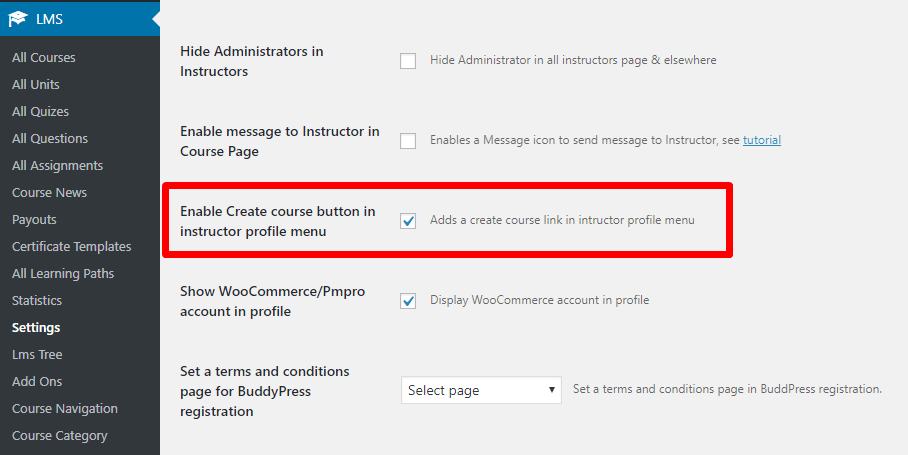Check Hide Administrators in Instructors checkbox
Viewport: 908px width, 455px height.
(408, 61)
